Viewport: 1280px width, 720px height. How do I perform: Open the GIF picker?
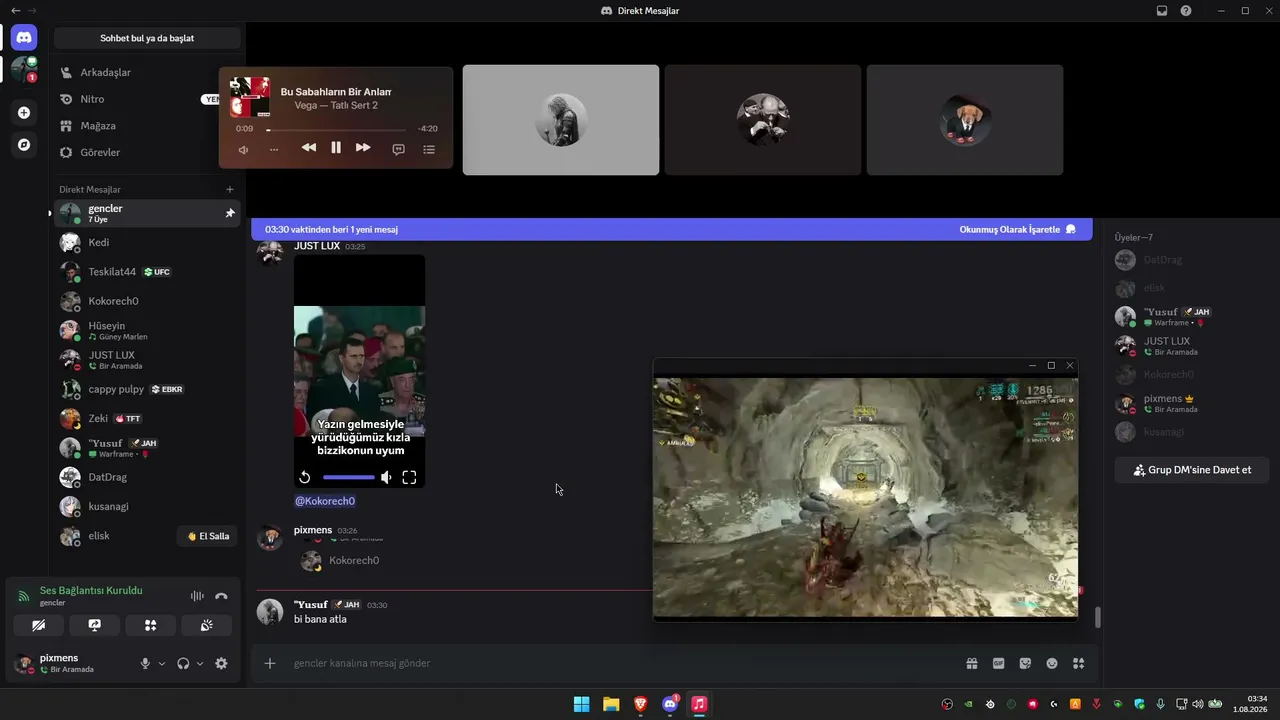point(998,663)
